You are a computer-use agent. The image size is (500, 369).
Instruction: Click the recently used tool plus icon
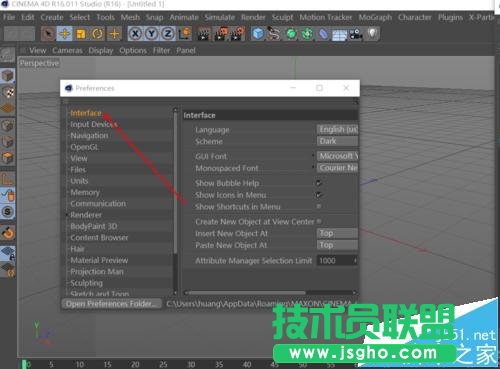[114, 34]
